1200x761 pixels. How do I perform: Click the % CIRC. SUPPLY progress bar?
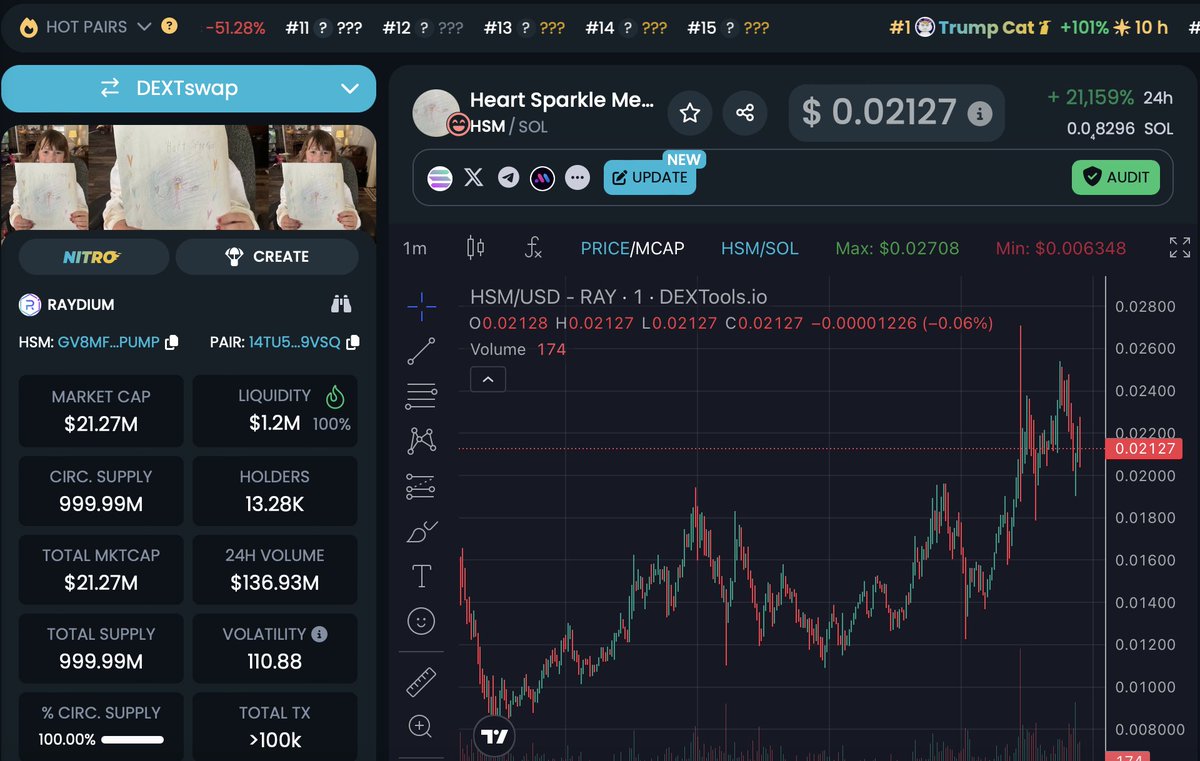click(132, 740)
